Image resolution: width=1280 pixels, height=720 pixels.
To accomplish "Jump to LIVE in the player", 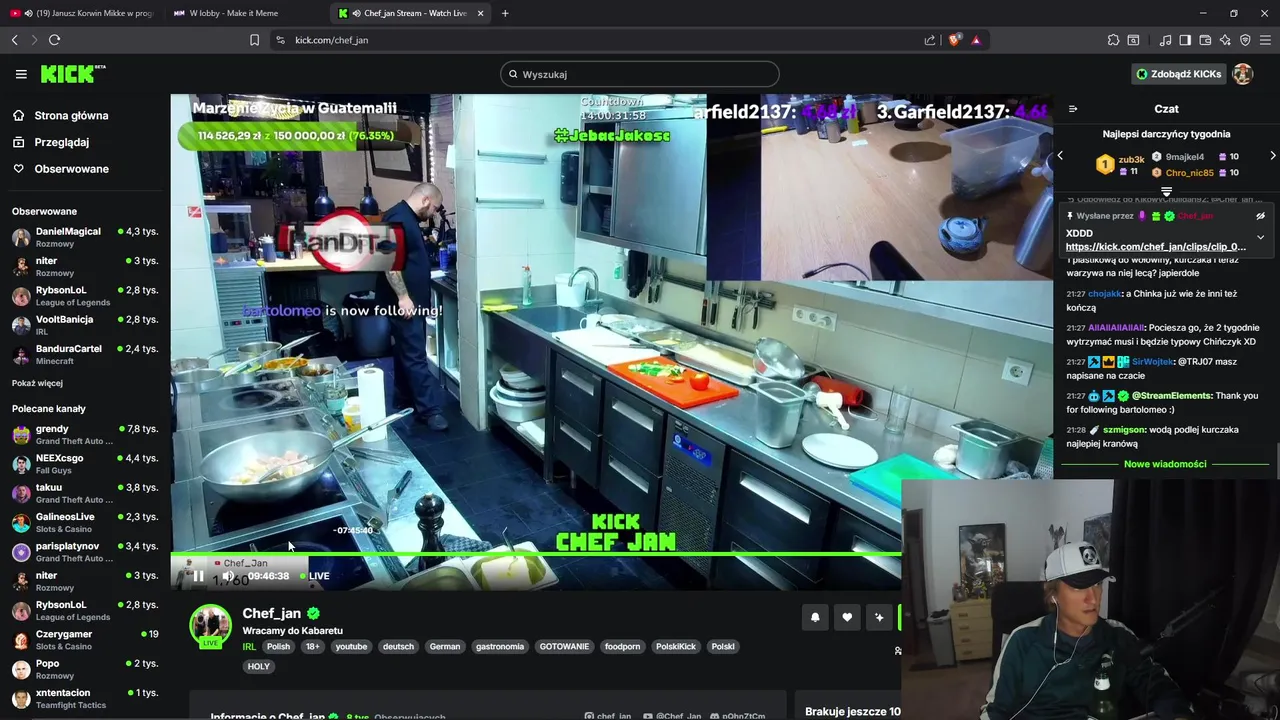I will pyautogui.click(x=315, y=576).
